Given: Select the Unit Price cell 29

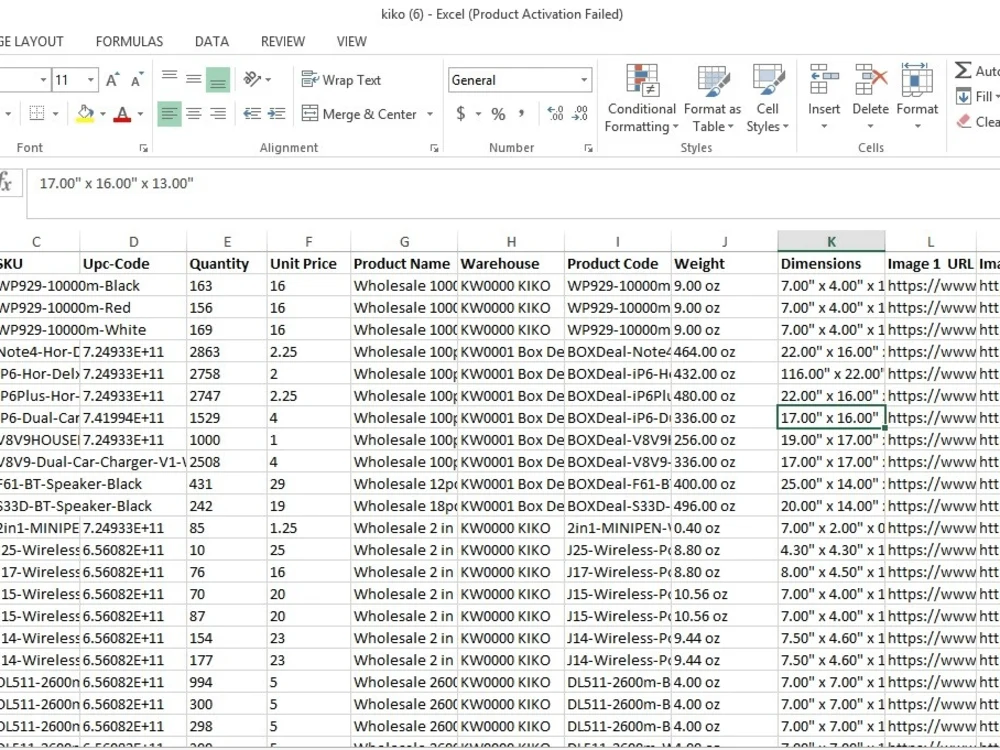Looking at the screenshot, I should point(309,484).
